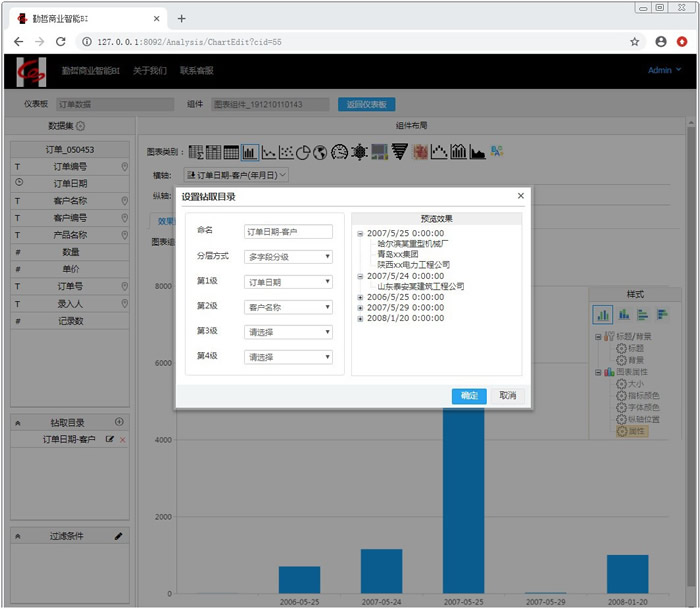Edit filter conditions with pencil icon
The height and width of the screenshot is (609, 700).
(119, 536)
